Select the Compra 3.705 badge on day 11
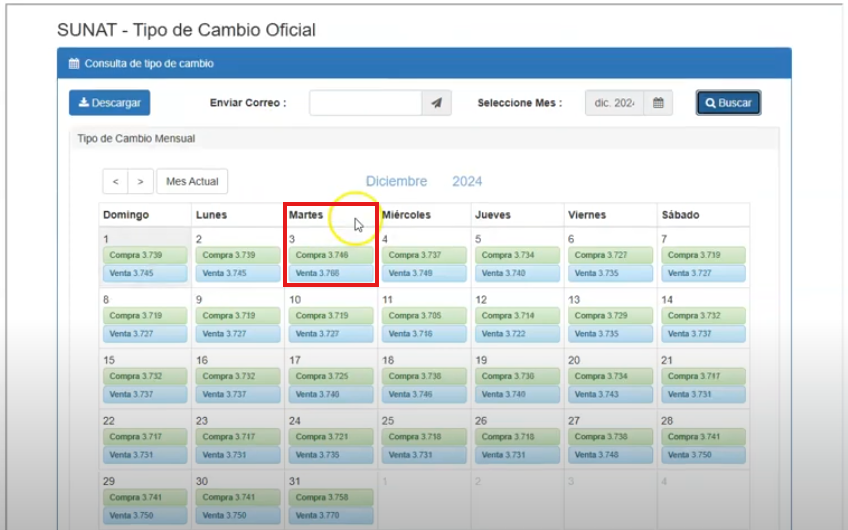The height and width of the screenshot is (530, 848). (x=423, y=316)
